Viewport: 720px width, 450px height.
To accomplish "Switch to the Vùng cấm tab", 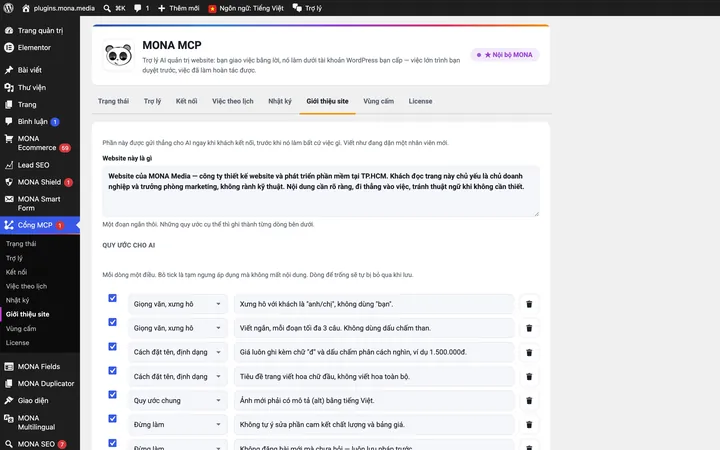I will 378,101.
